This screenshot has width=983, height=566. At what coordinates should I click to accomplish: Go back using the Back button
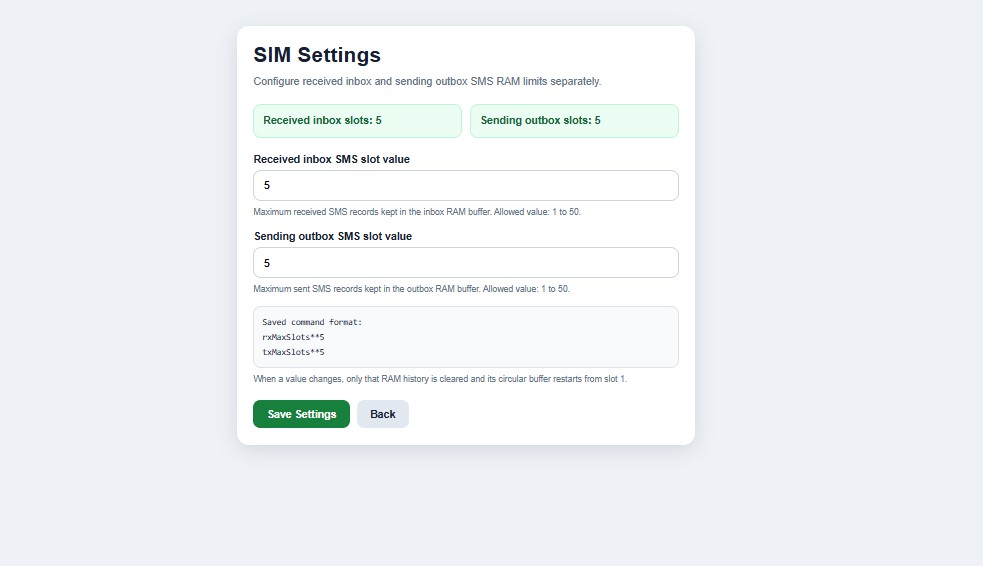[382, 414]
